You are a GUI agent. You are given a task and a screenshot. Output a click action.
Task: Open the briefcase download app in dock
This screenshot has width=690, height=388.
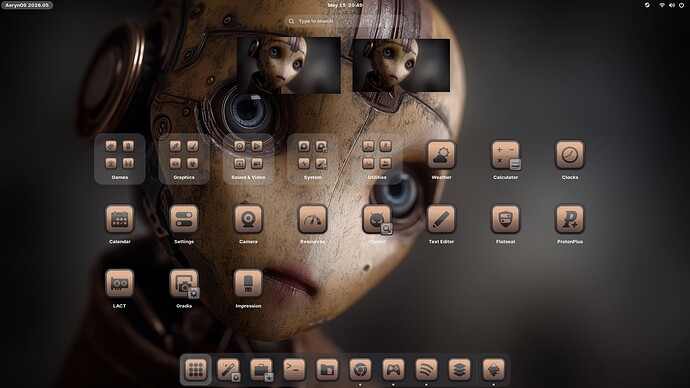[262, 370]
